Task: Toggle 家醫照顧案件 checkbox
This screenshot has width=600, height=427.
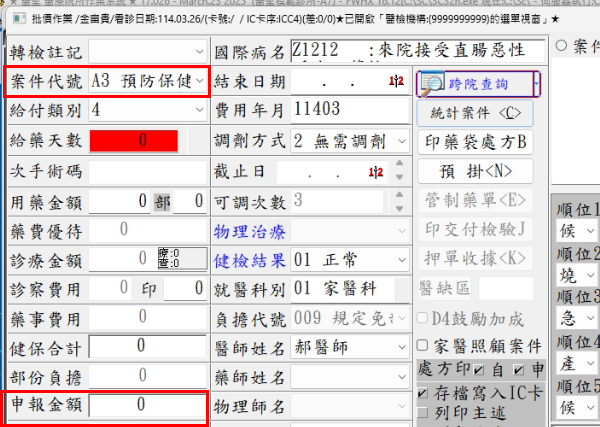Action: (x=422, y=345)
